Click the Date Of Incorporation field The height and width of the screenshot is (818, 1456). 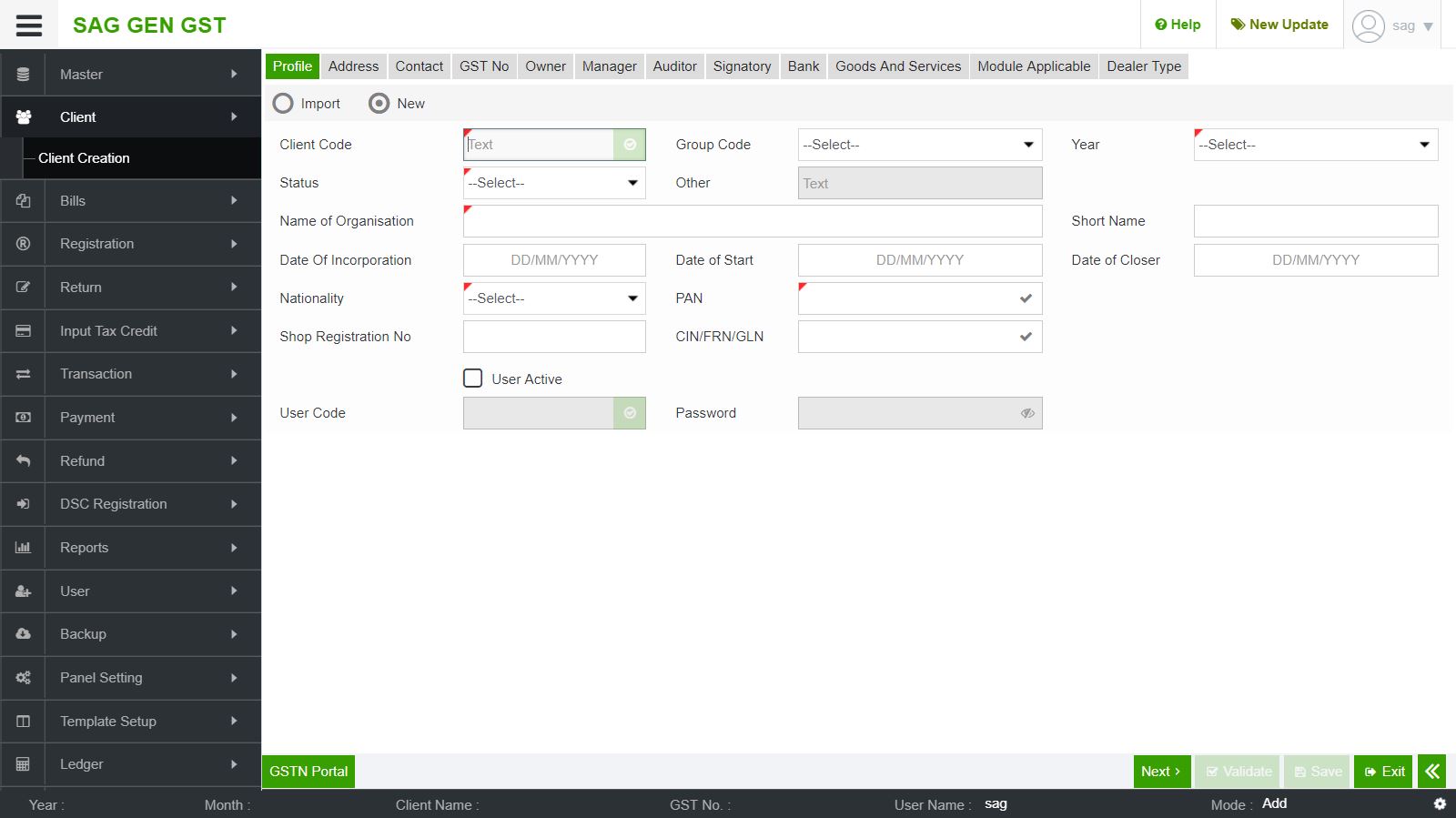click(x=554, y=260)
